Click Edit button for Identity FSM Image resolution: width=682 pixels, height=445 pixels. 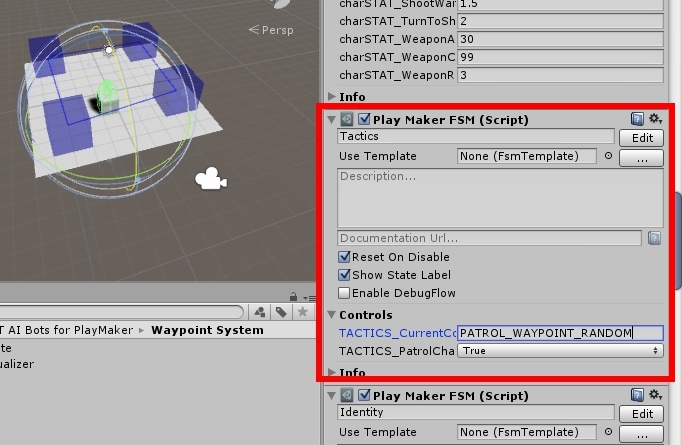click(642, 414)
